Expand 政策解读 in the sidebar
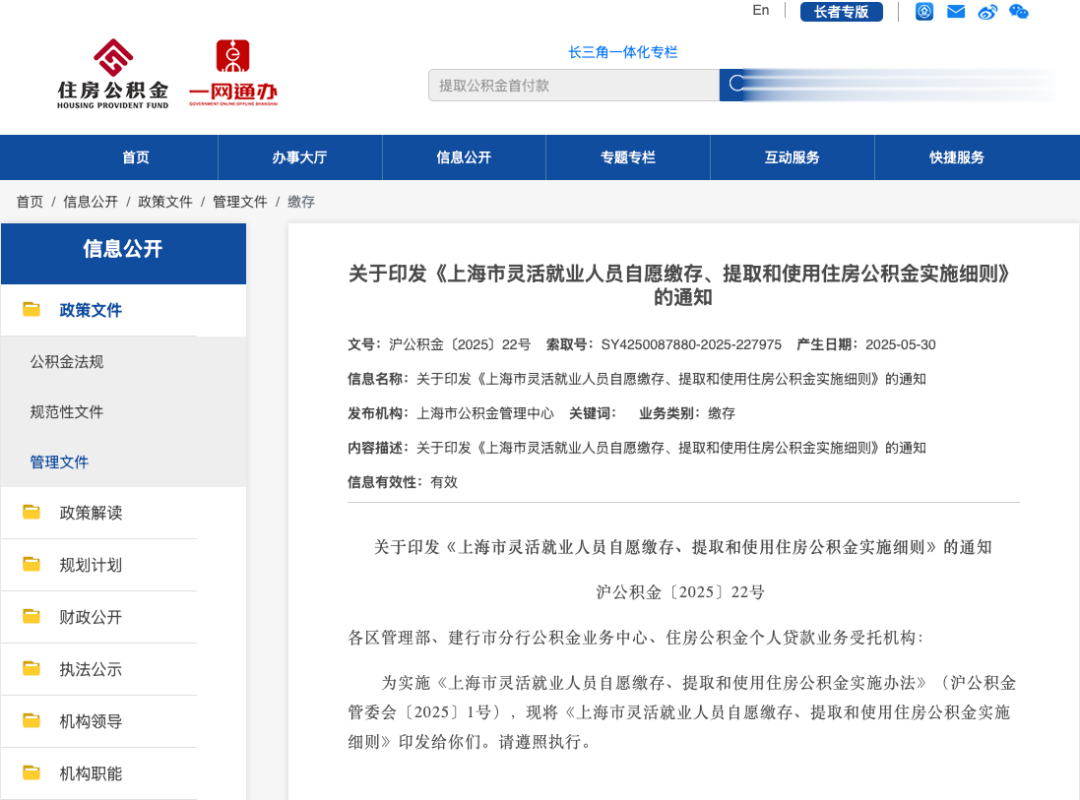Viewport: 1080px width, 800px height. point(90,513)
